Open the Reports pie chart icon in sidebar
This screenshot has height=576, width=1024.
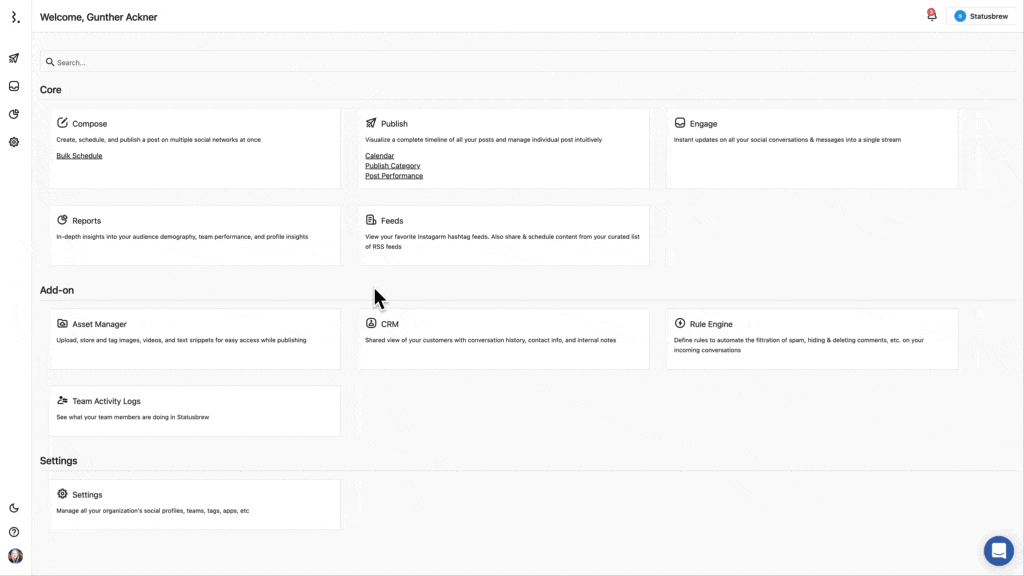point(13,114)
